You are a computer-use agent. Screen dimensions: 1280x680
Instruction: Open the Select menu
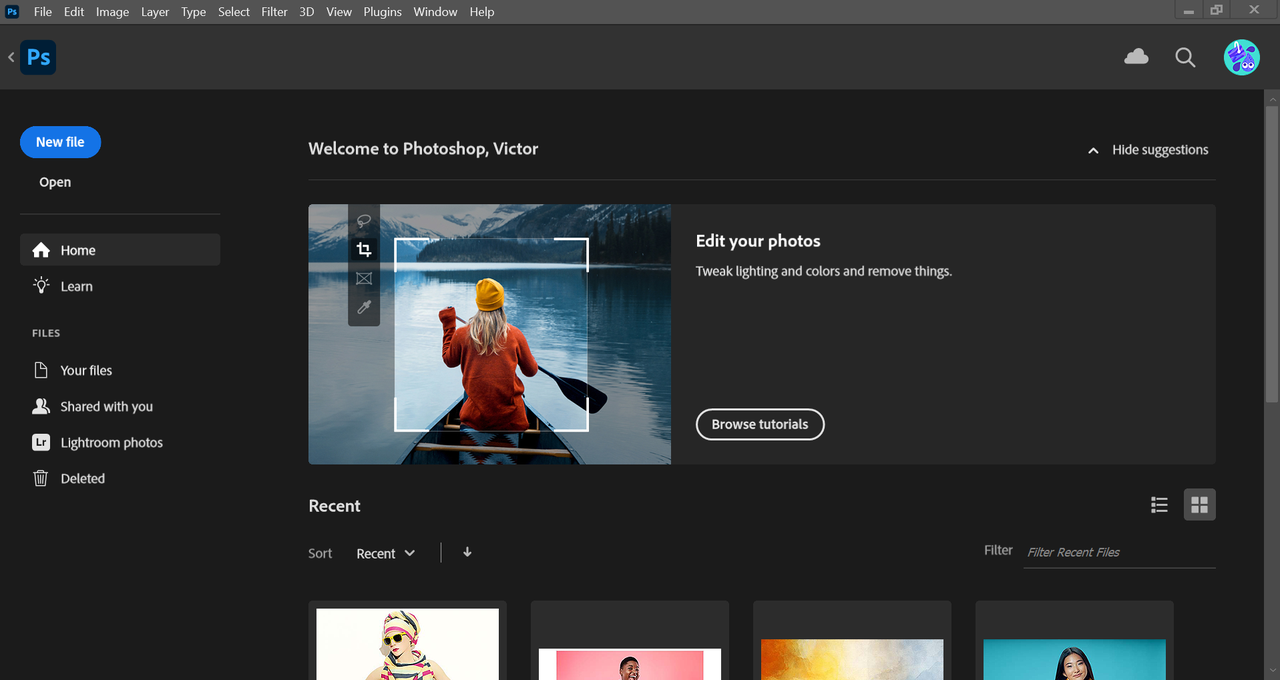pyautogui.click(x=234, y=12)
